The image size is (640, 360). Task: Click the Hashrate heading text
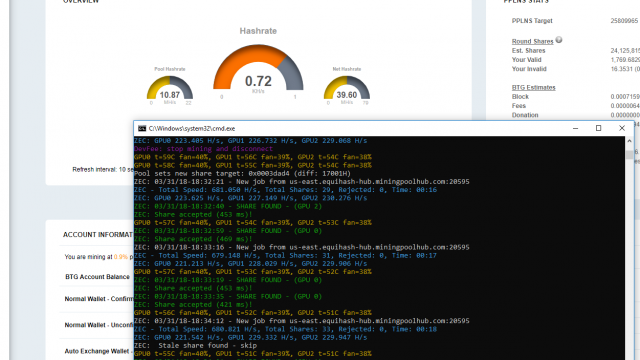[x=258, y=31]
